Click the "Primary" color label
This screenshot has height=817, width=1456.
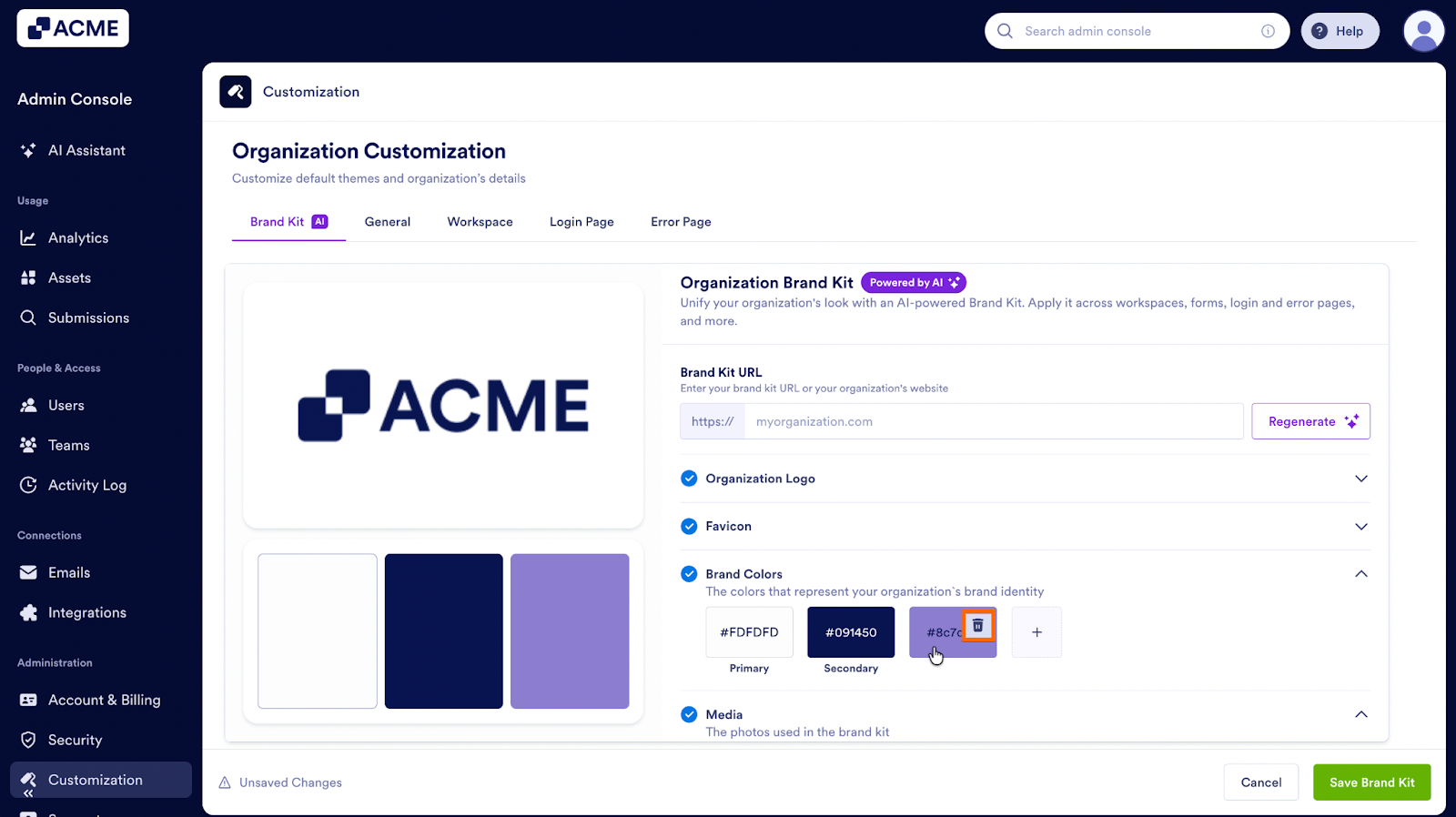[749, 669]
